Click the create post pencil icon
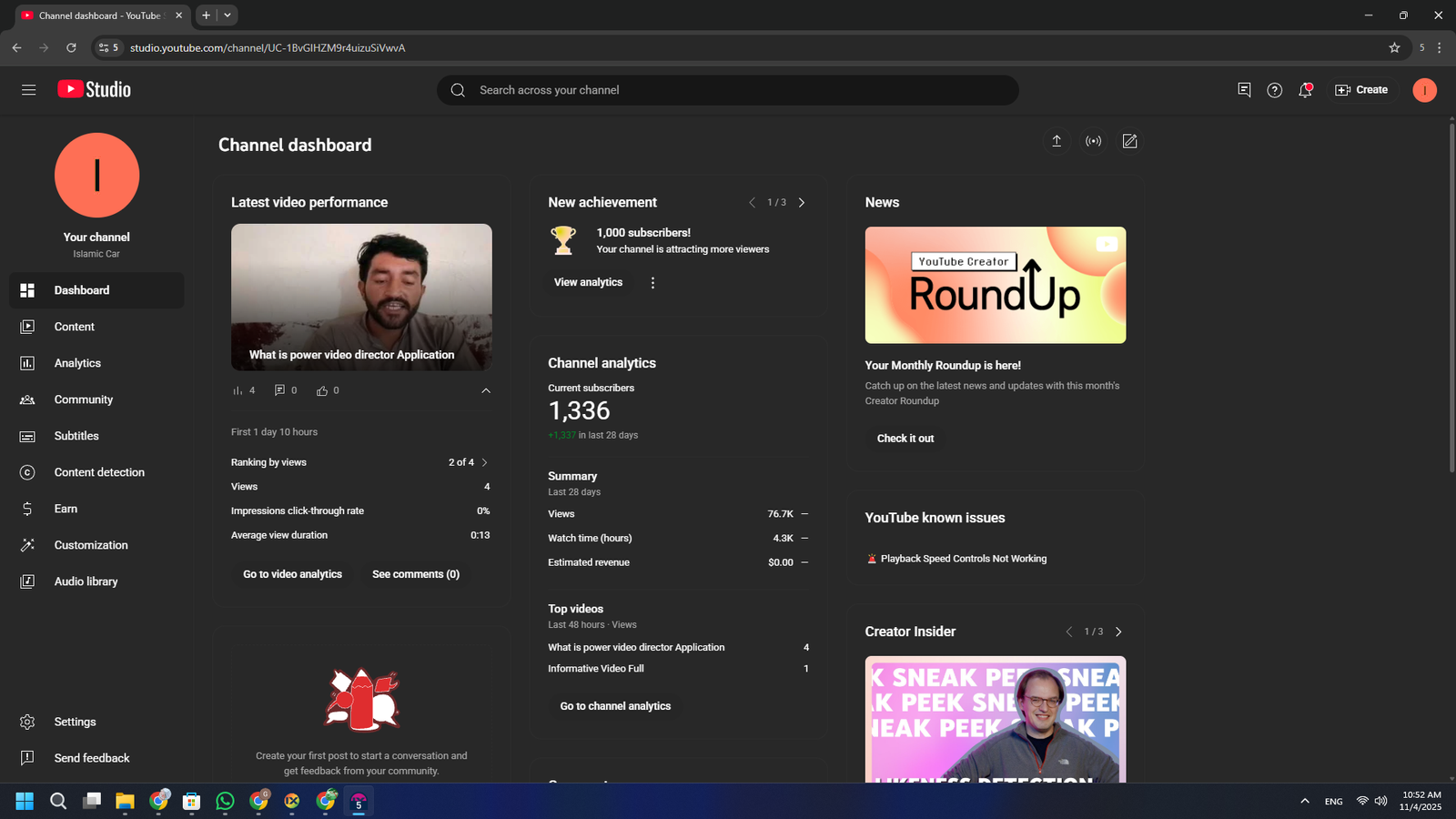This screenshot has height=819, width=1456. point(1129,141)
